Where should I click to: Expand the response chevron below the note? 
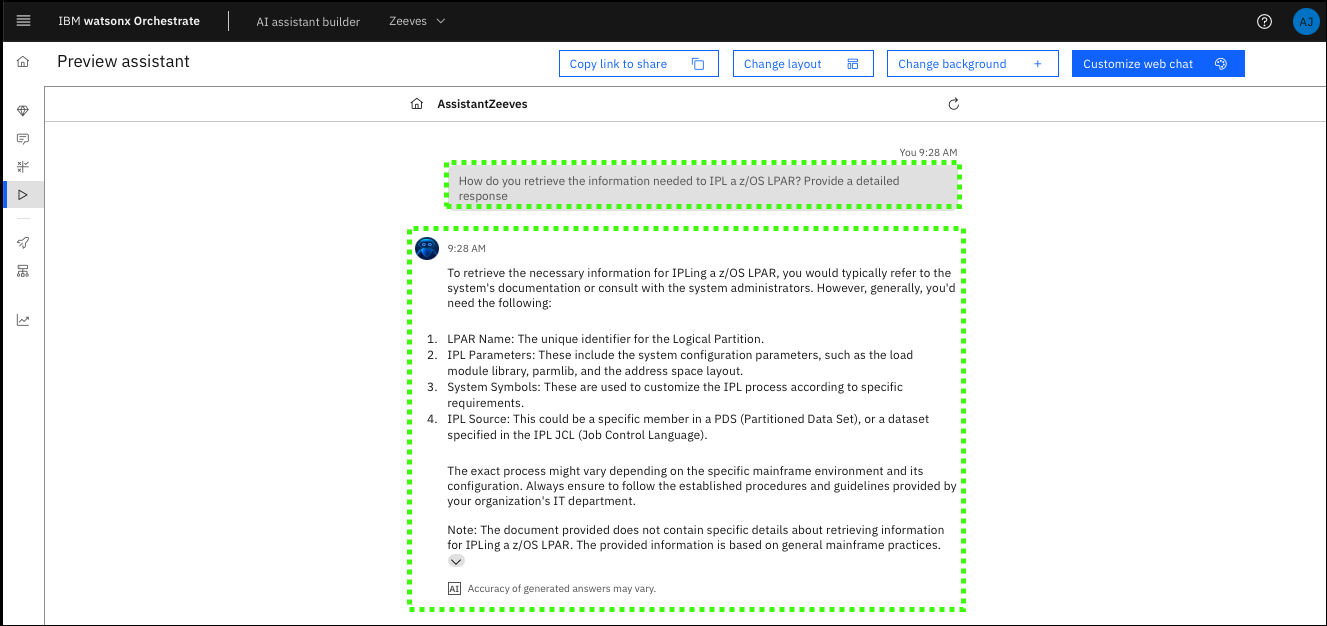pos(456,561)
